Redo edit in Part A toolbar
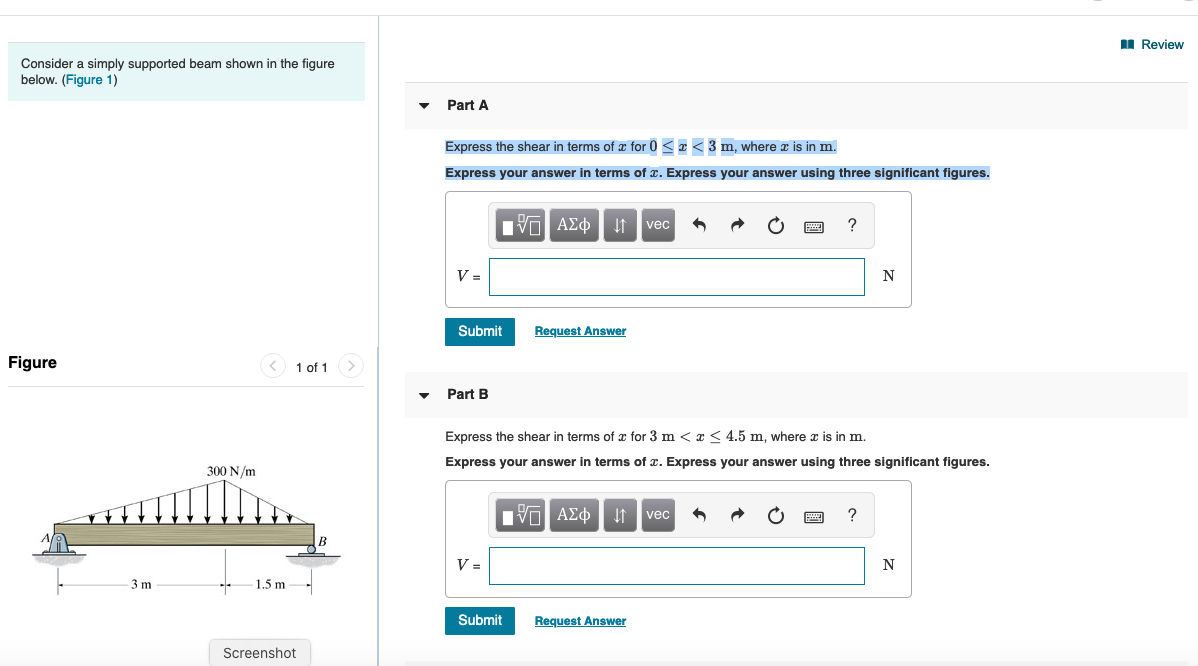Viewport: 1198px width, 666px height. (737, 225)
